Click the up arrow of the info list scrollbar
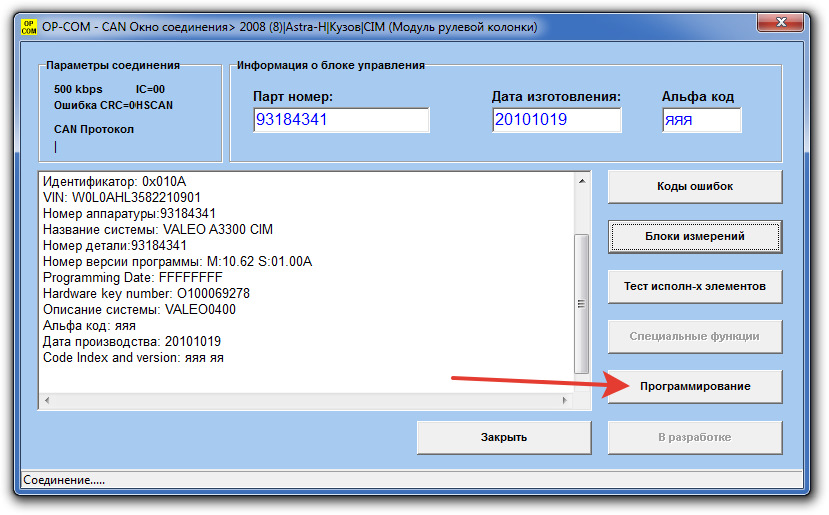829x515 pixels. point(582,181)
